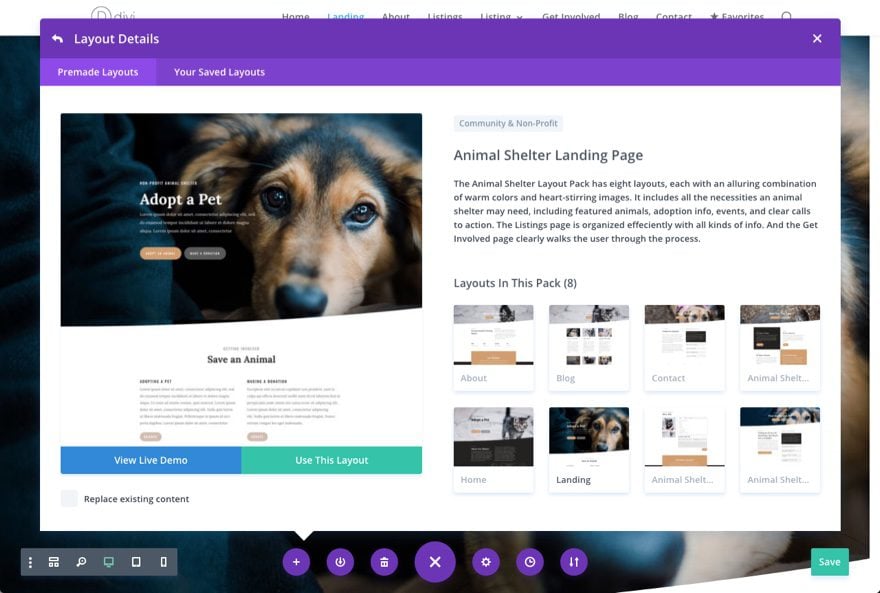Click the Community & Non-Profit category tag

point(508,124)
